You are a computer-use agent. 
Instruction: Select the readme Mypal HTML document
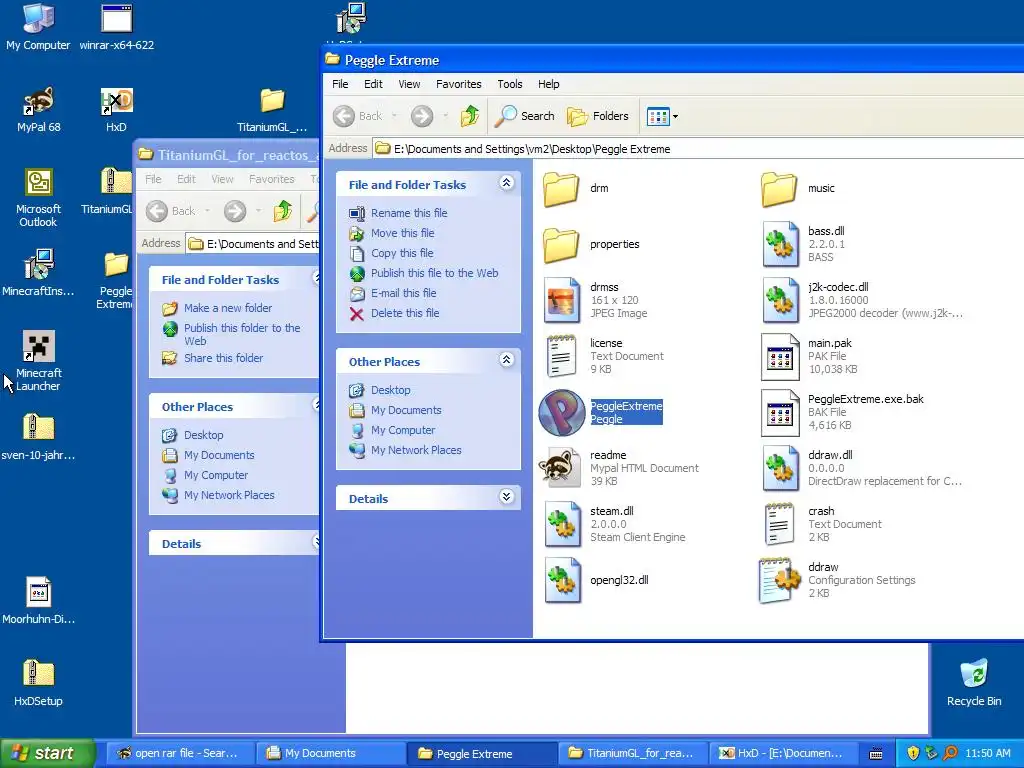pos(560,468)
